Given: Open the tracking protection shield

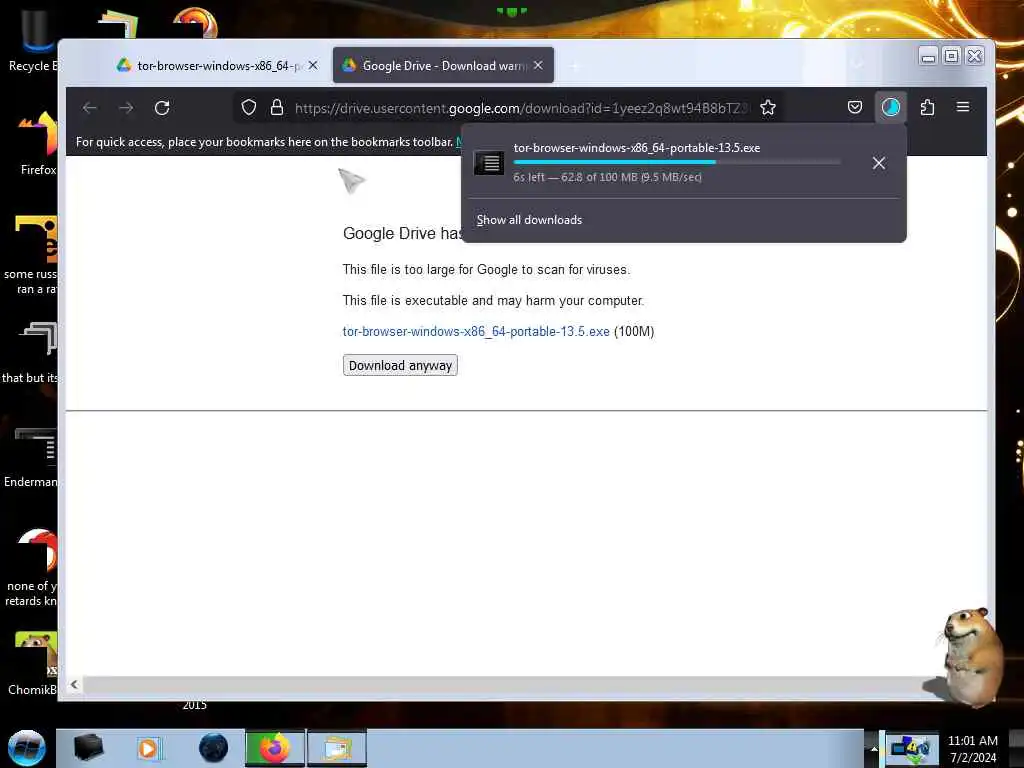Looking at the screenshot, I should (x=249, y=108).
